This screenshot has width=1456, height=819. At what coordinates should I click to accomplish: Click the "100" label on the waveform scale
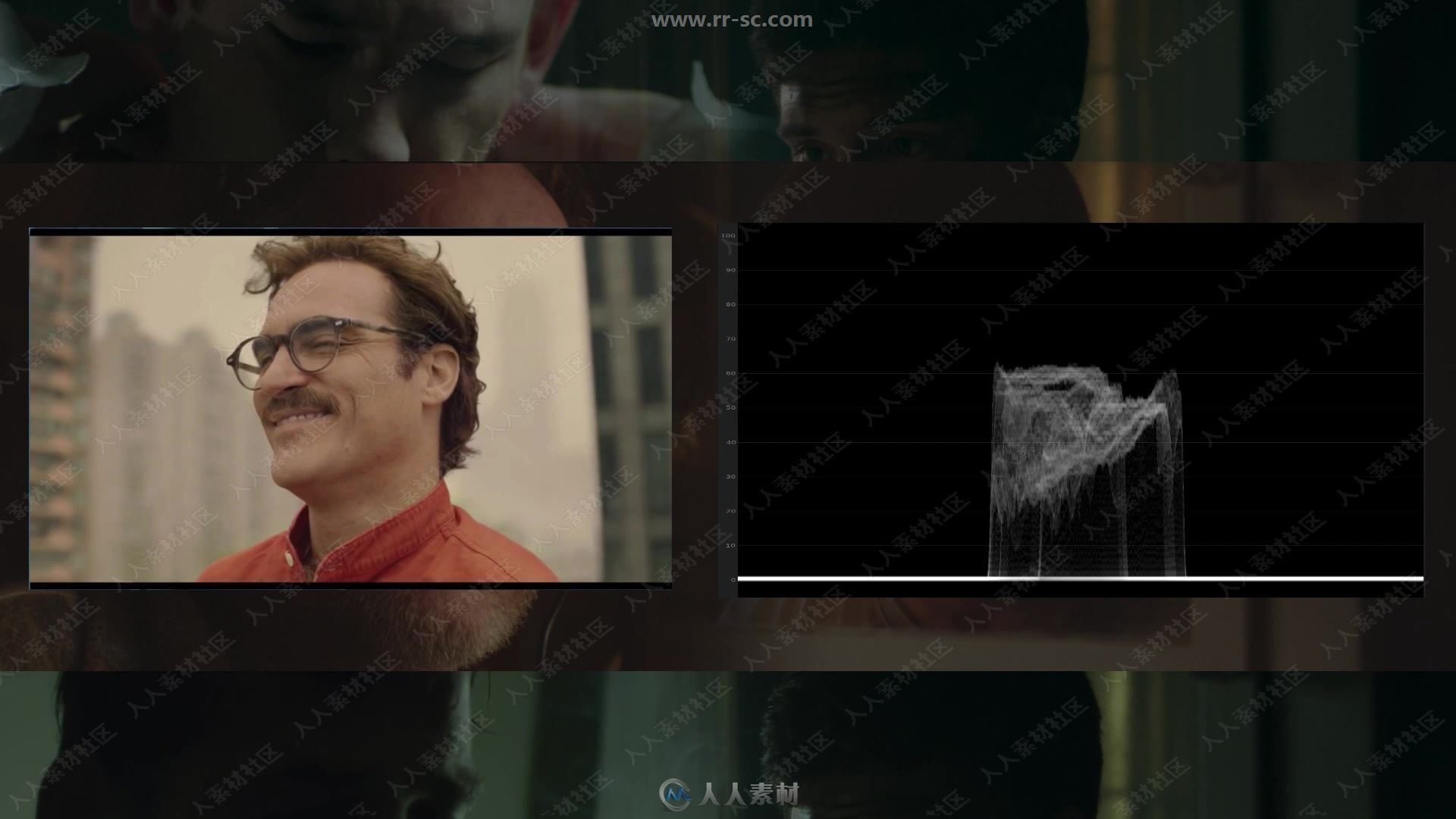coord(728,236)
